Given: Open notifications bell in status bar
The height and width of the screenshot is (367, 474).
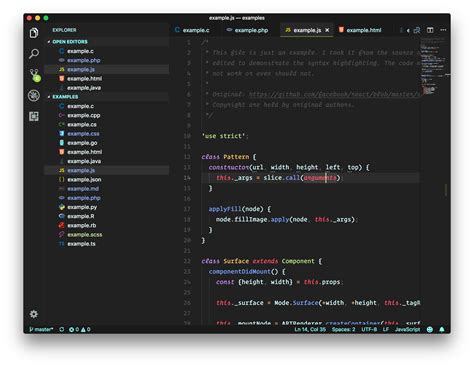Looking at the screenshot, I should point(442,329).
